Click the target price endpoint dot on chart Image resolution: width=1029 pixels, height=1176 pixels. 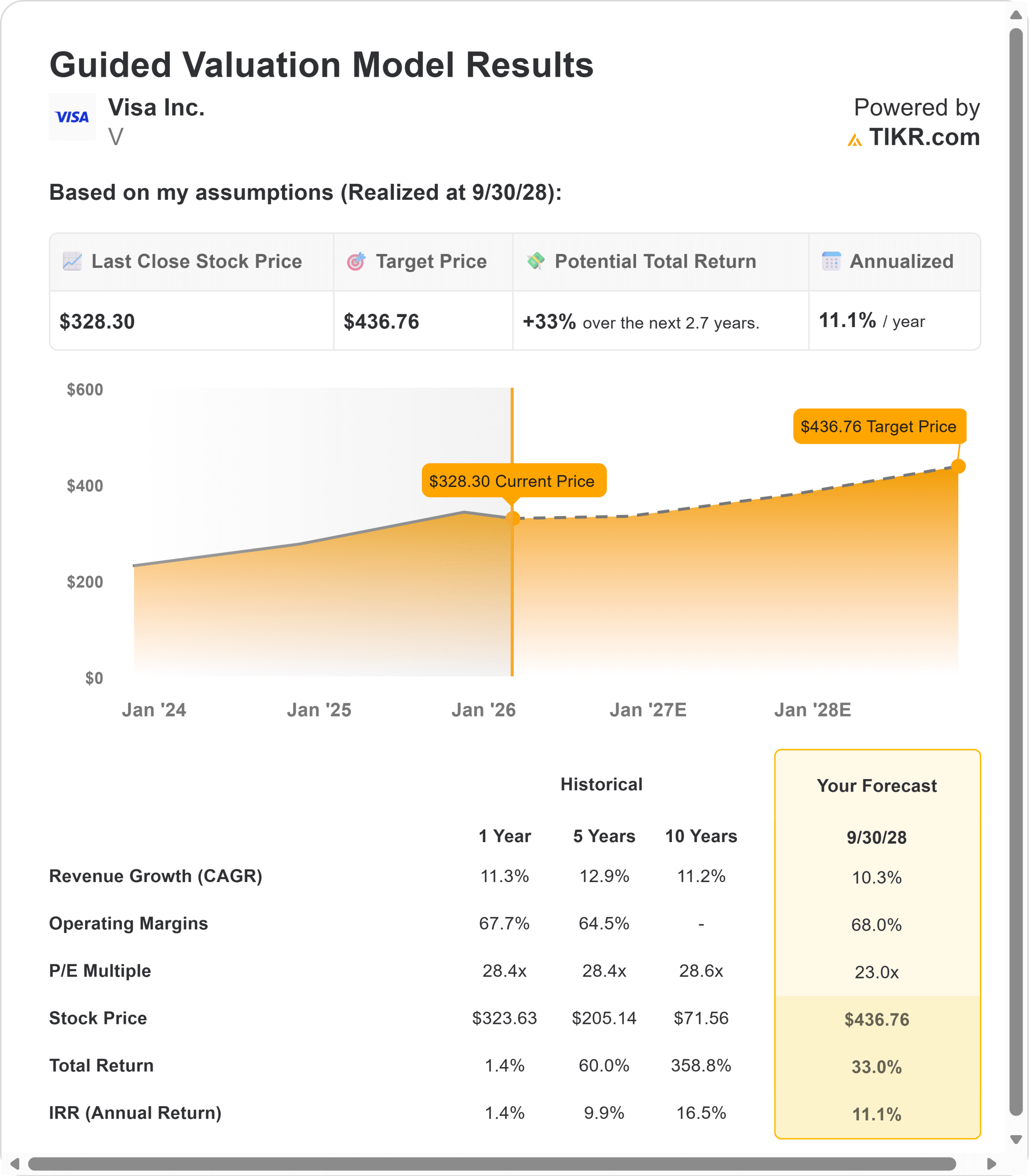tap(958, 466)
